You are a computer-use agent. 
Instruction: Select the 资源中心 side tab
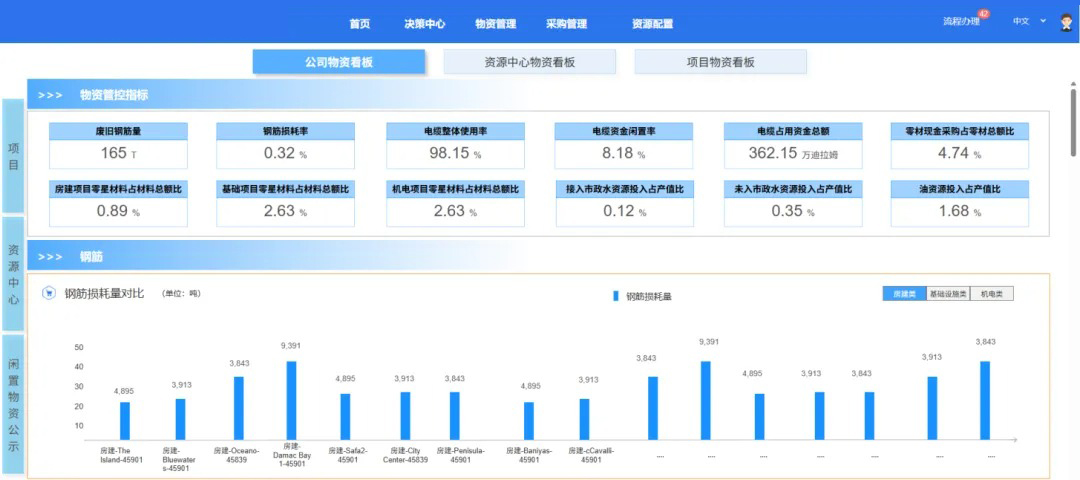(13, 274)
